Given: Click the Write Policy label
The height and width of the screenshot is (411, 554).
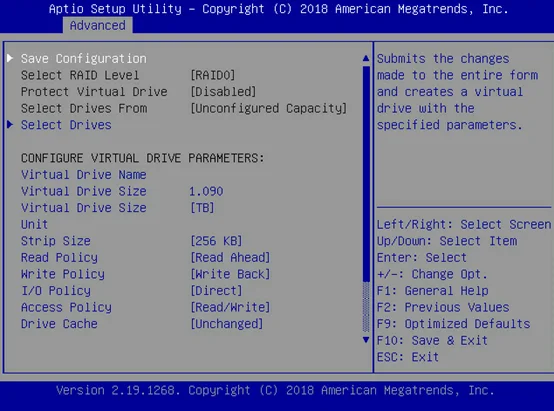Looking at the screenshot, I should [63, 274].
